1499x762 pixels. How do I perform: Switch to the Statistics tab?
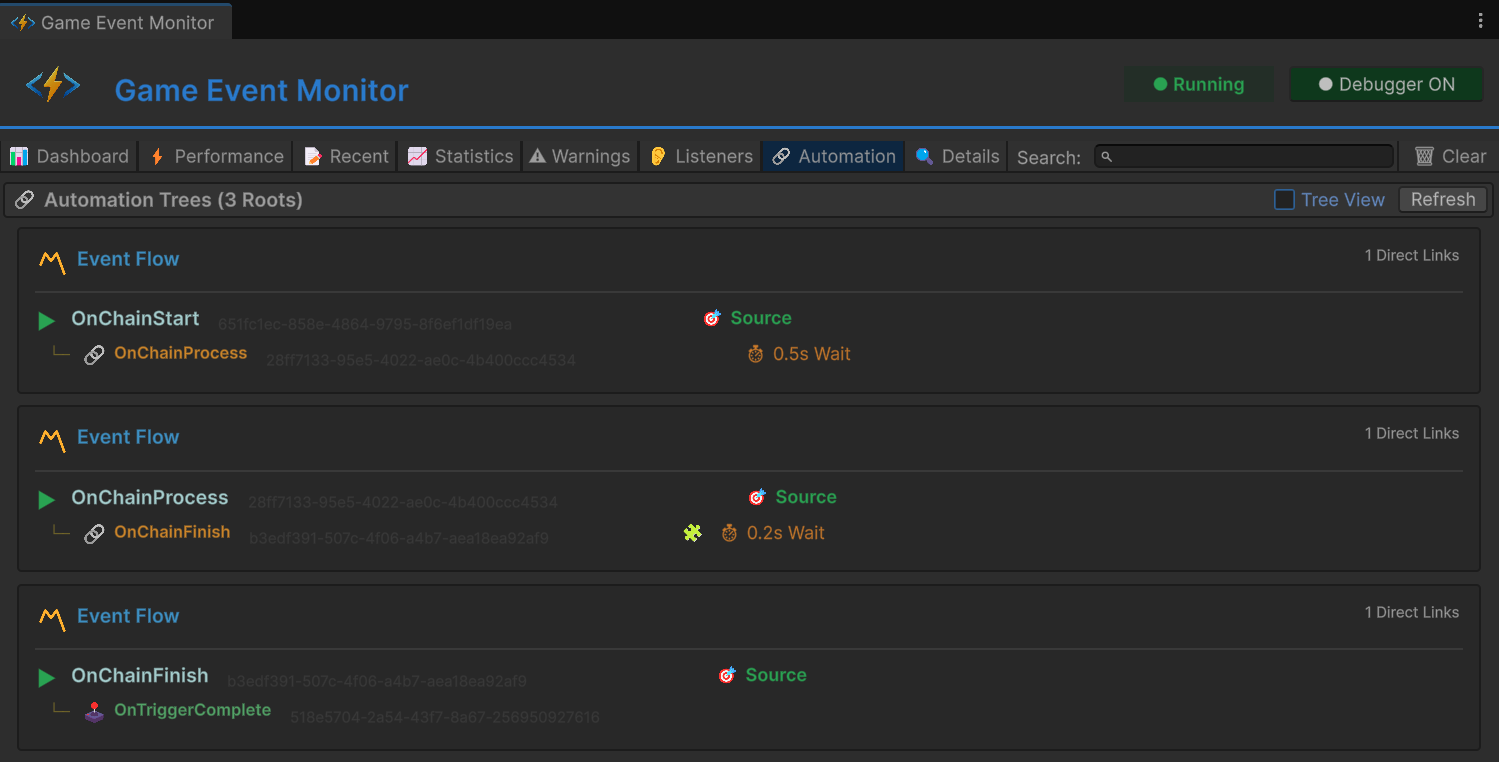point(459,156)
